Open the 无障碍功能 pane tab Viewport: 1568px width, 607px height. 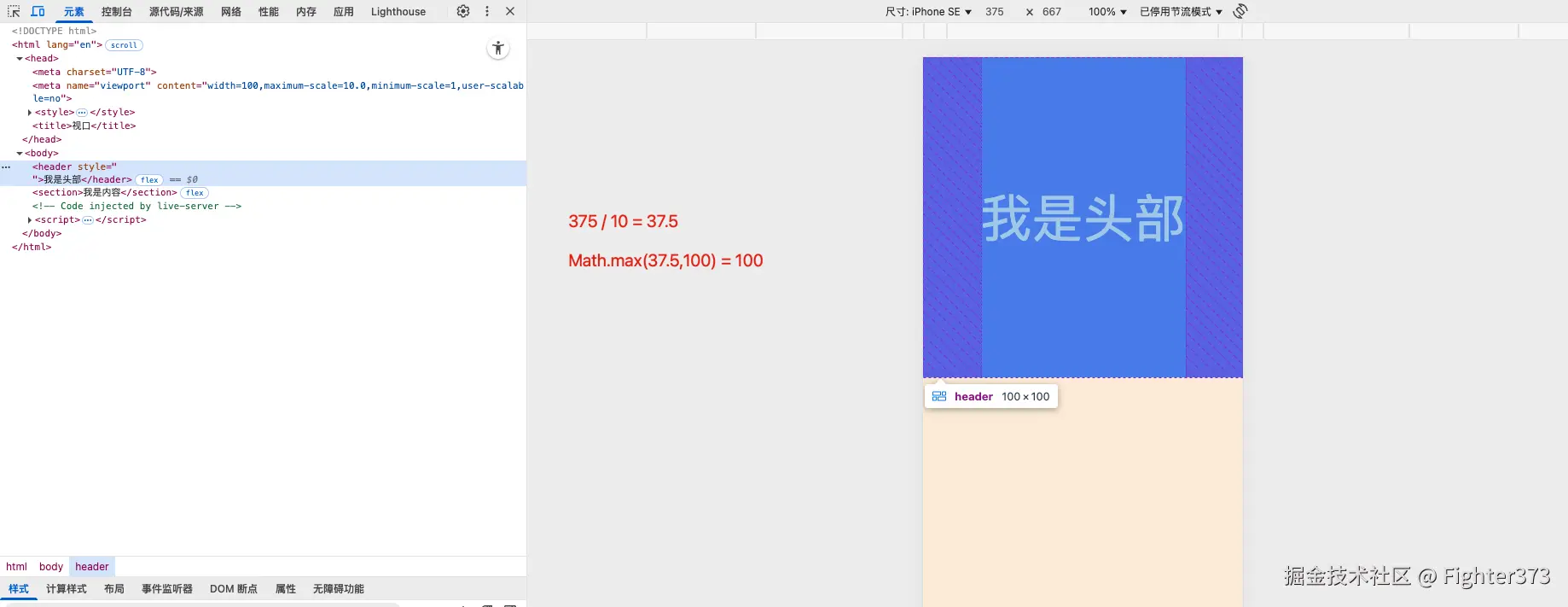(x=339, y=589)
